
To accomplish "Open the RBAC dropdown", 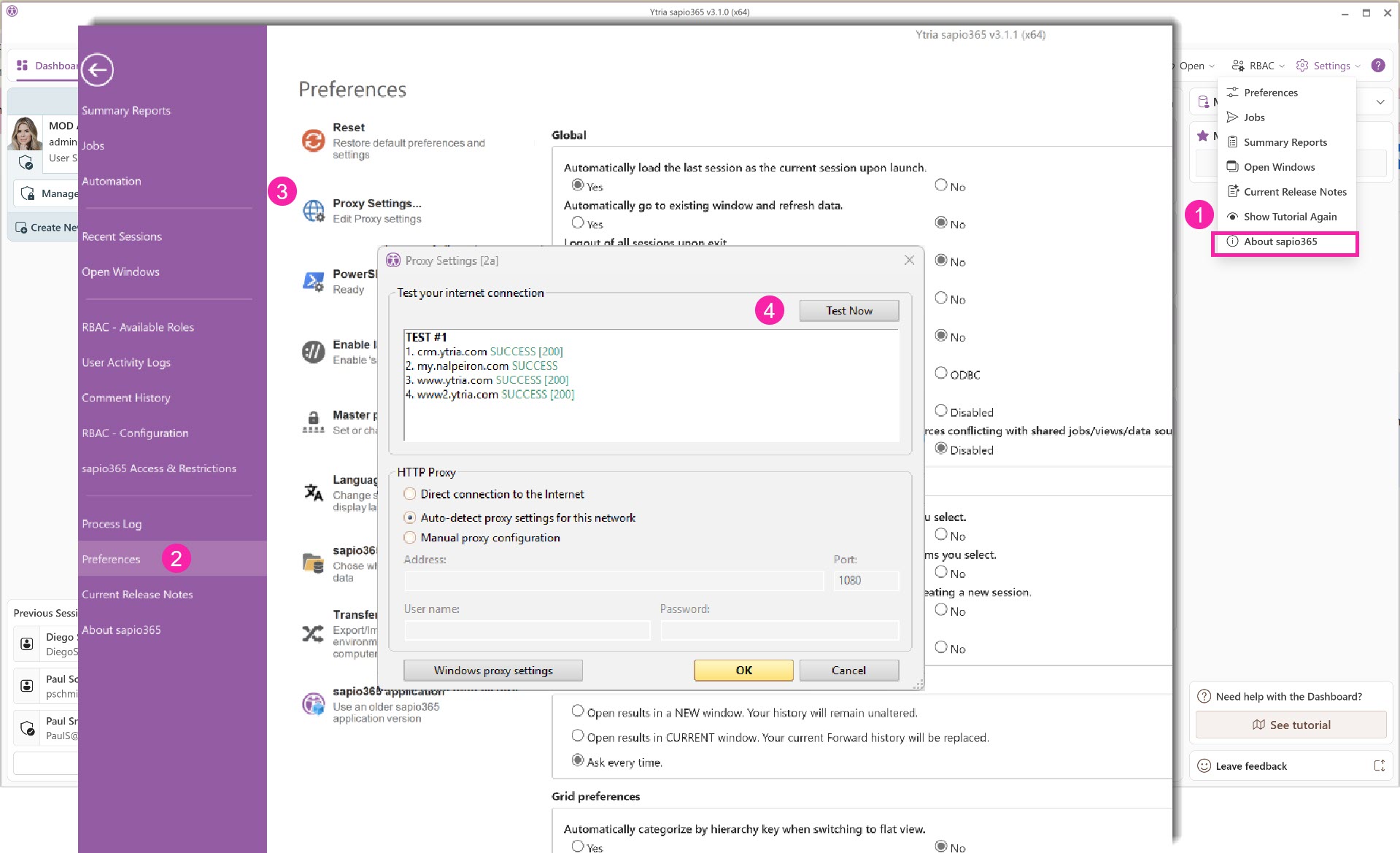I will tap(1258, 66).
